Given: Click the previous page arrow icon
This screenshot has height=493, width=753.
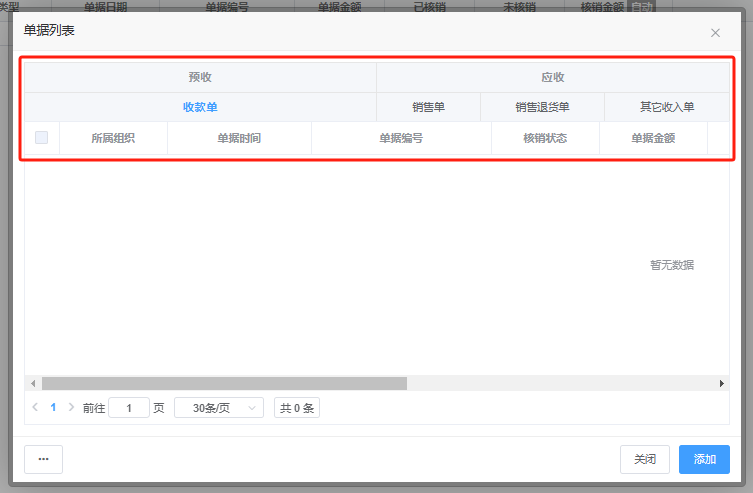Looking at the screenshot, I should pyautogui.click(x=36, y=407).
